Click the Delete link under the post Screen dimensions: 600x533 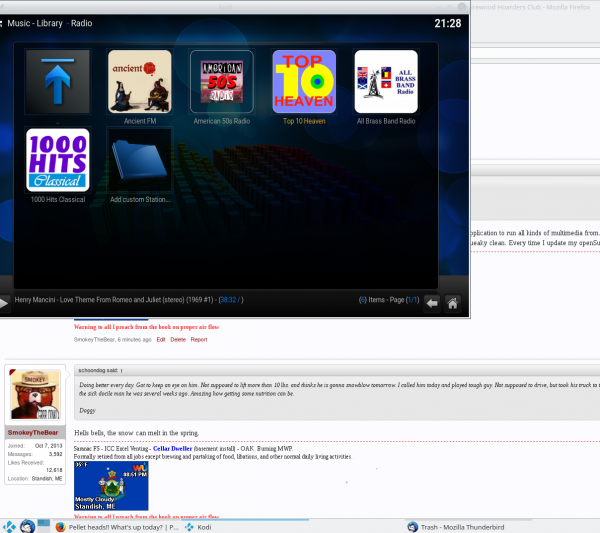coord(178,339)
